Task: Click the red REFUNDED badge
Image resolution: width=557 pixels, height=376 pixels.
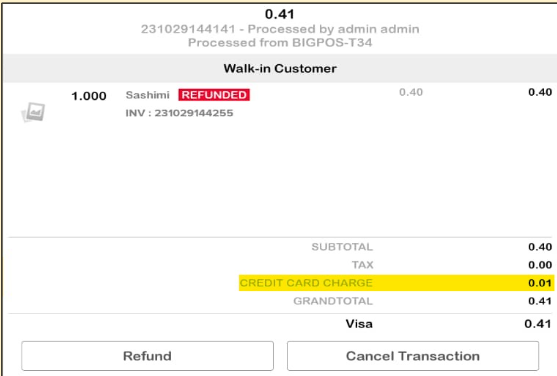Action: [x=214, y=95]
